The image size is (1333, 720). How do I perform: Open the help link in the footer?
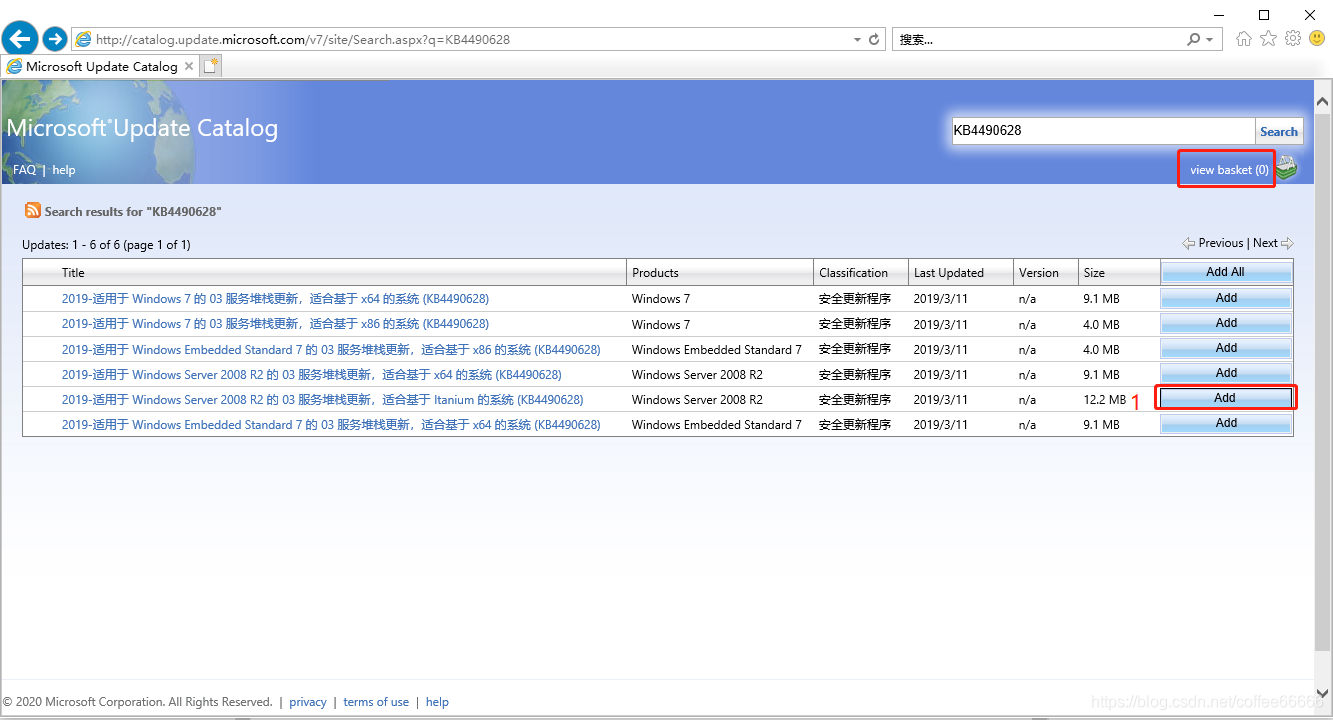[x=437, y=702]
